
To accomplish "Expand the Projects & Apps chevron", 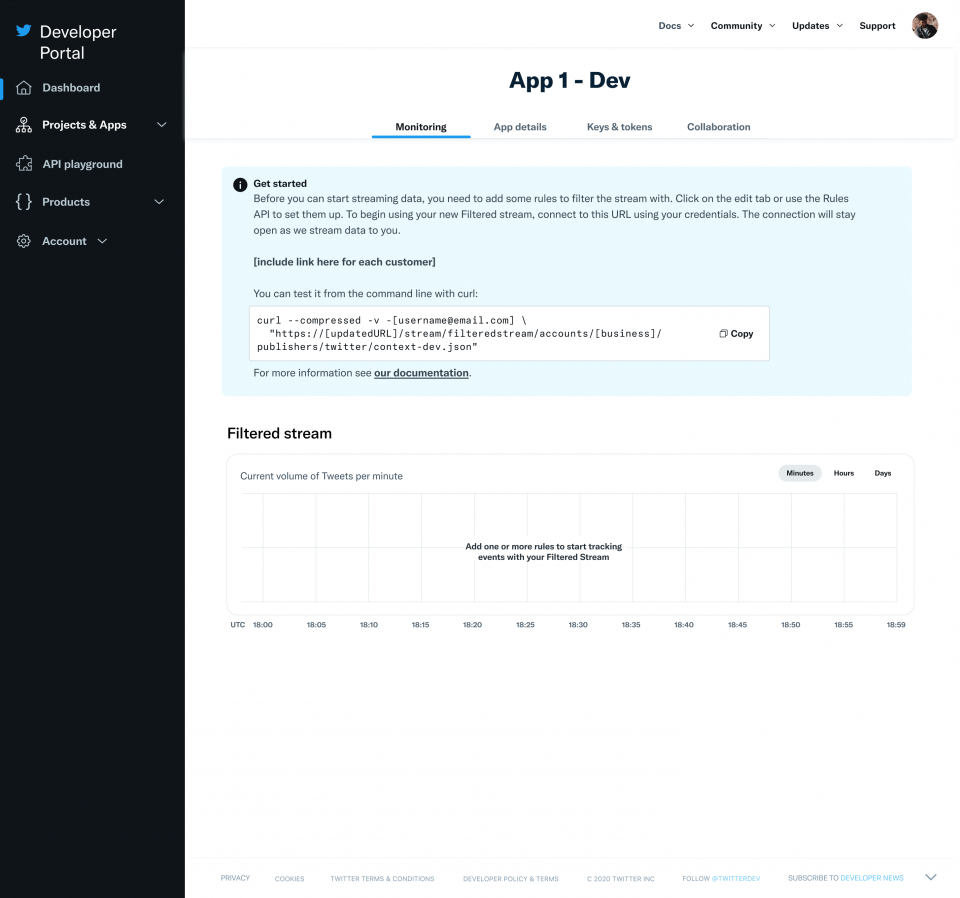I will pos(162,125).
